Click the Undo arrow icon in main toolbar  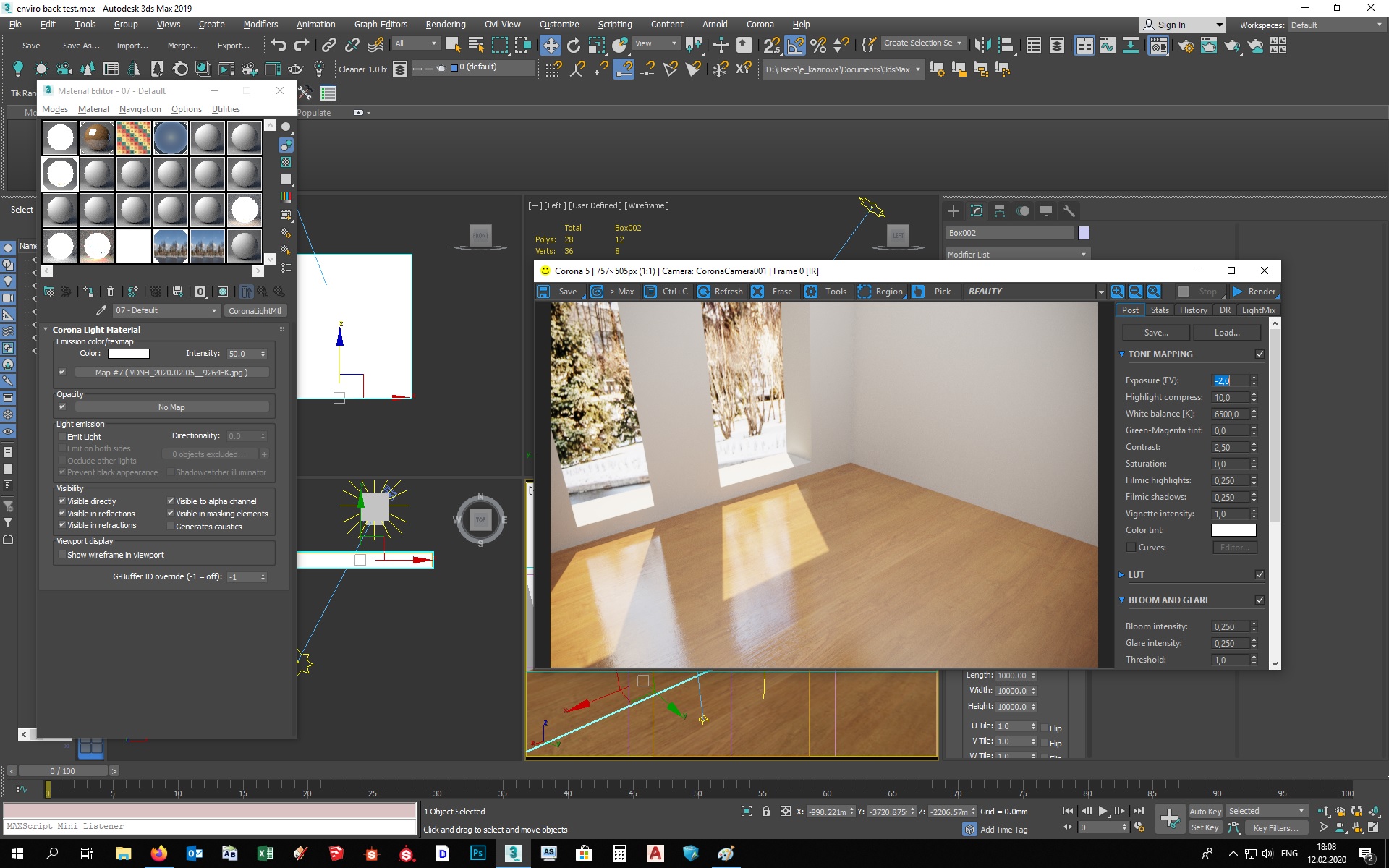(x=279, y=45)
